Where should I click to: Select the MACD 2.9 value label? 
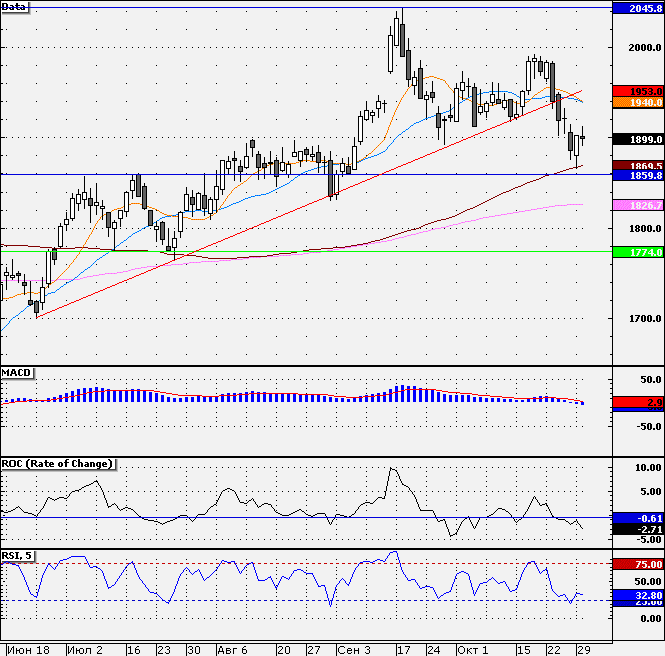(x=638, y=402)
